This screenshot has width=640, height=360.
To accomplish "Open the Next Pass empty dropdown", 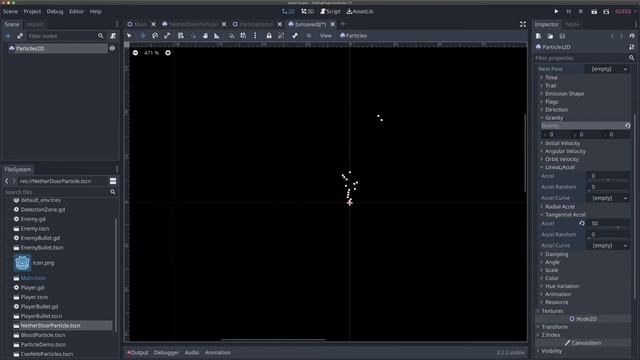I will pos(606,69).
